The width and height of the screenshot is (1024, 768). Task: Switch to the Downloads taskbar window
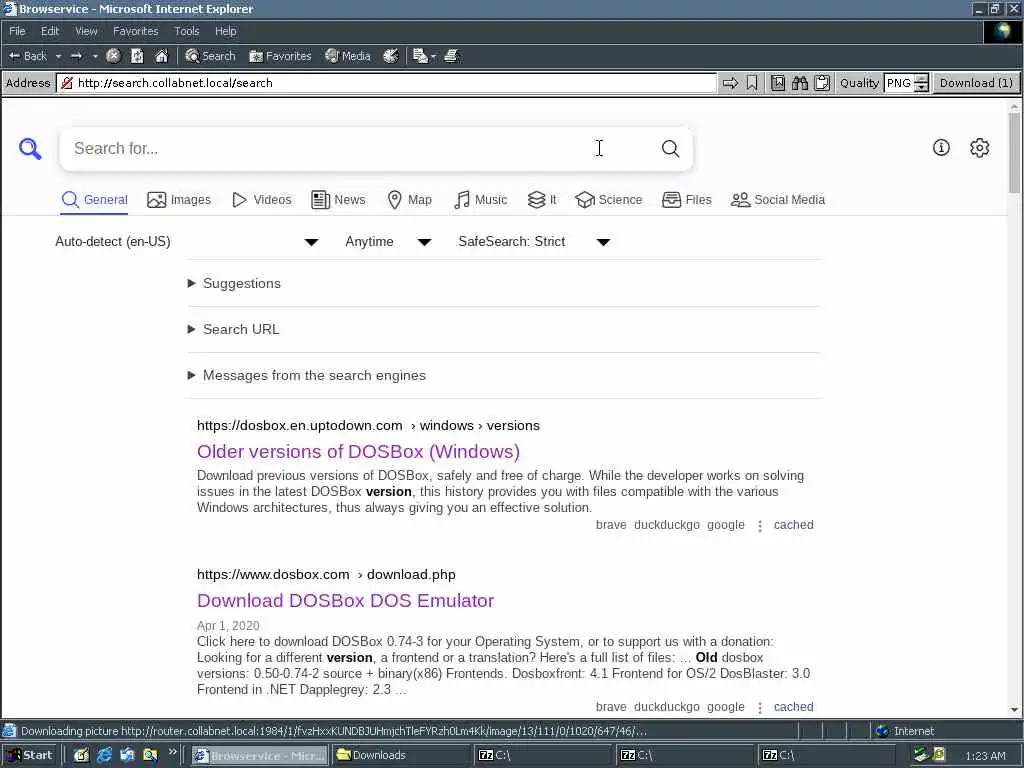[x=400, y=755]
